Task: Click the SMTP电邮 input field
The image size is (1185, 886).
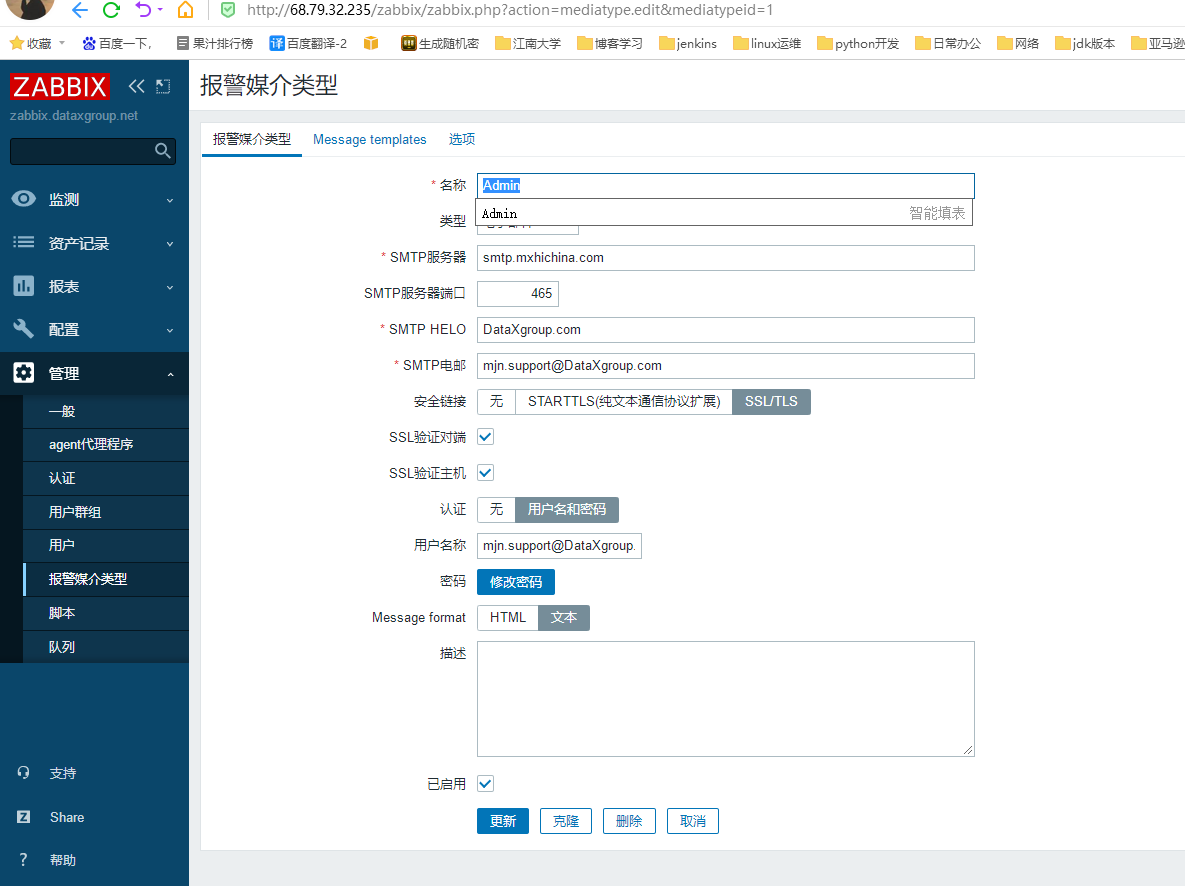Action: click(726, 366)
